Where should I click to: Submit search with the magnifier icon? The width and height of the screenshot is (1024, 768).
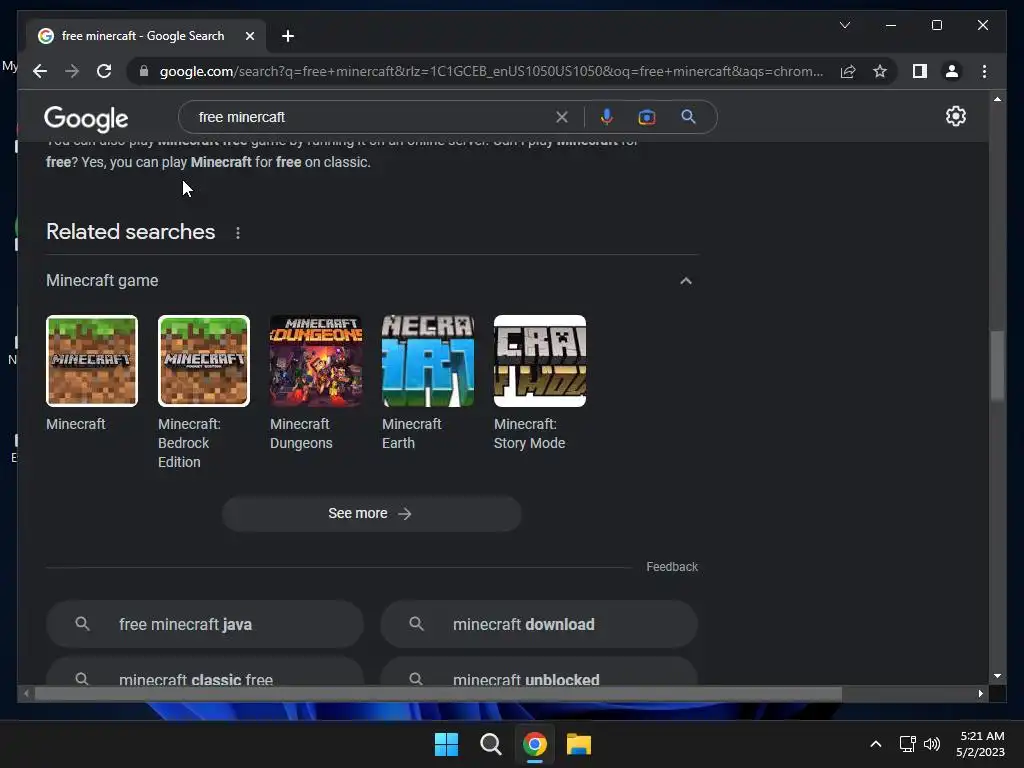tap(688, 117)
